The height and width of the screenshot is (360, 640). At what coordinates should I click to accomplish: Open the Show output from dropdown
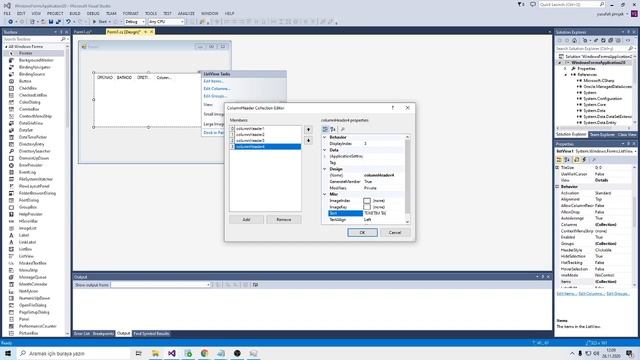pos(160,285)
